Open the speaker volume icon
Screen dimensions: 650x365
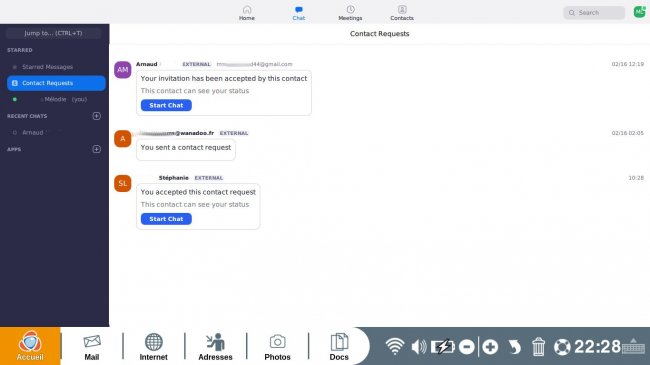(419, 347)
